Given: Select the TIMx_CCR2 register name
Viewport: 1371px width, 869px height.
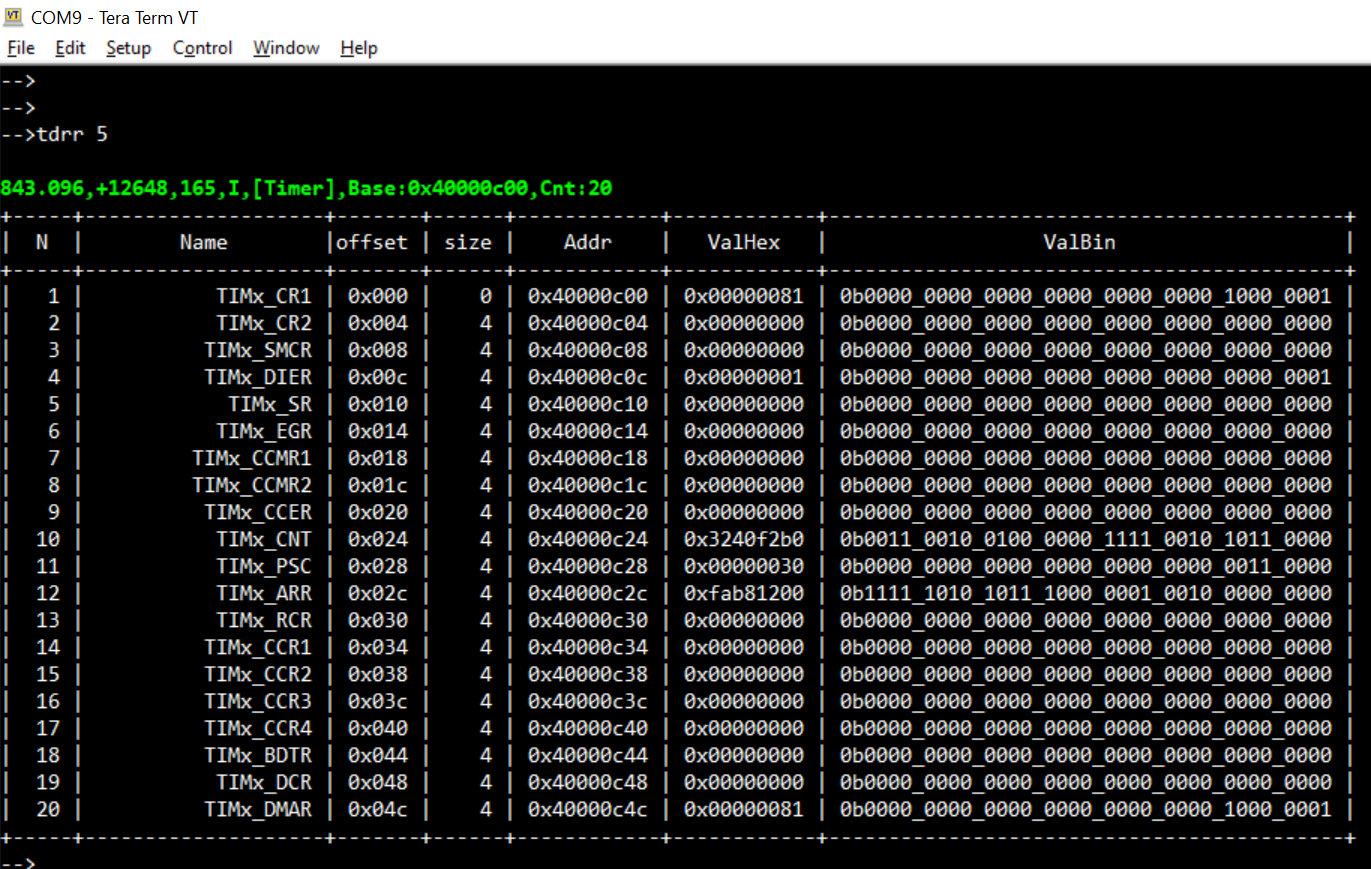Looking at the screenshot, I should pos(258,674).
